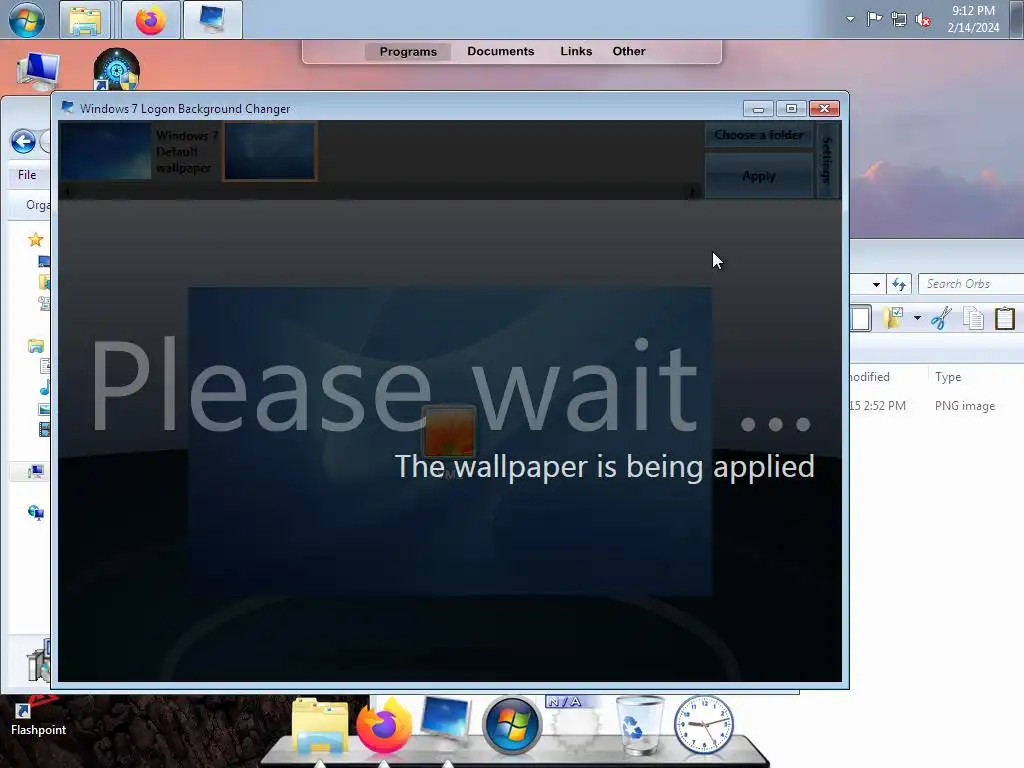Click Choose a folder button
Image resolution: width=1024 pixels, height=768 pixels.
coord(758,135)
